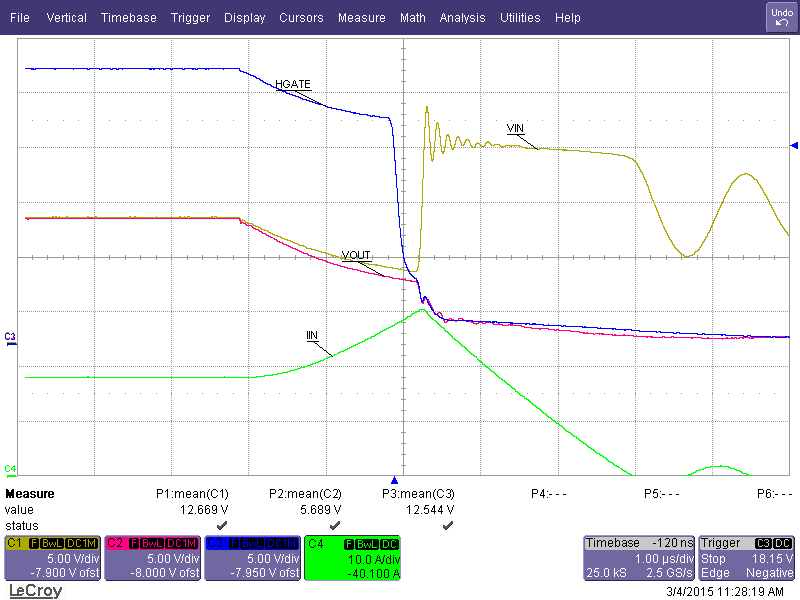Open the Measure menu
This screenshot has width=800, height=600.
click(x=361, y=18)
